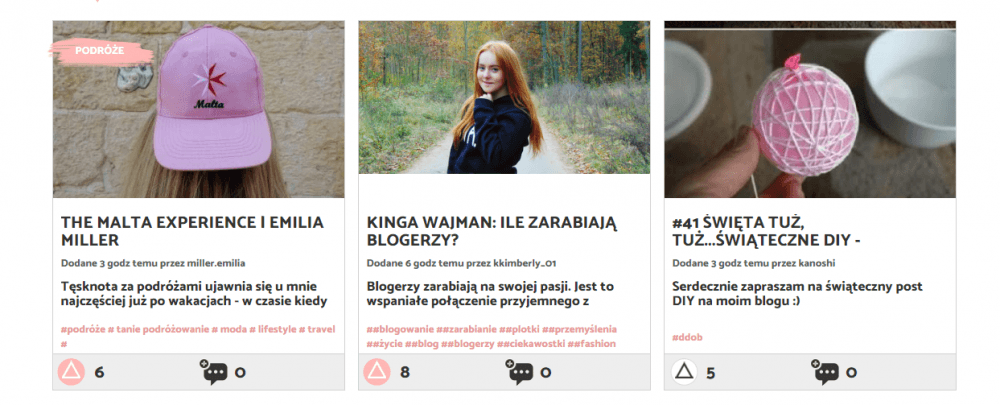
Task: Open title KINGA WAJMAN: ILE ZARABIAJĄ BLOGERZY?
Action: point(492,232)
